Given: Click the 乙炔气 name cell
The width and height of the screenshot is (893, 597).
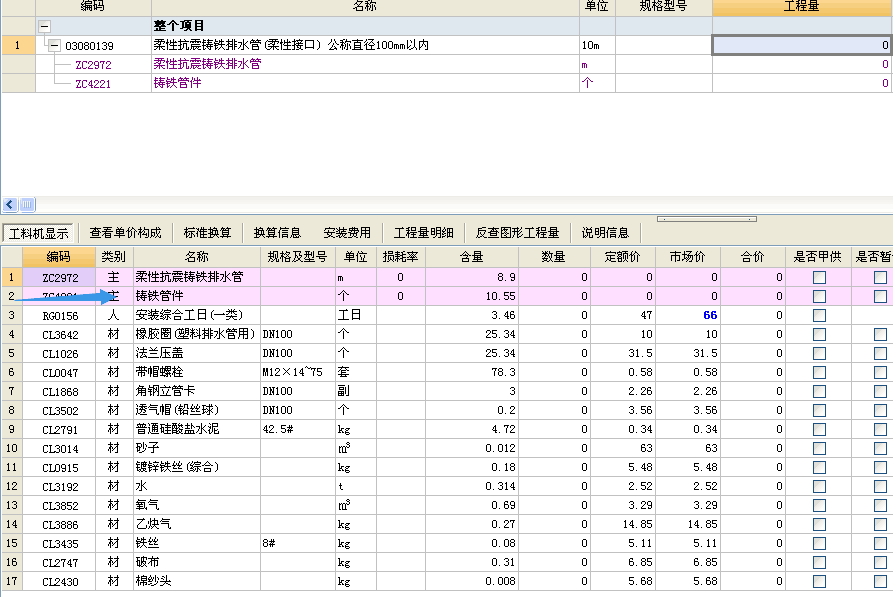Looking at the screenshot, I should (x=197, y=524).
